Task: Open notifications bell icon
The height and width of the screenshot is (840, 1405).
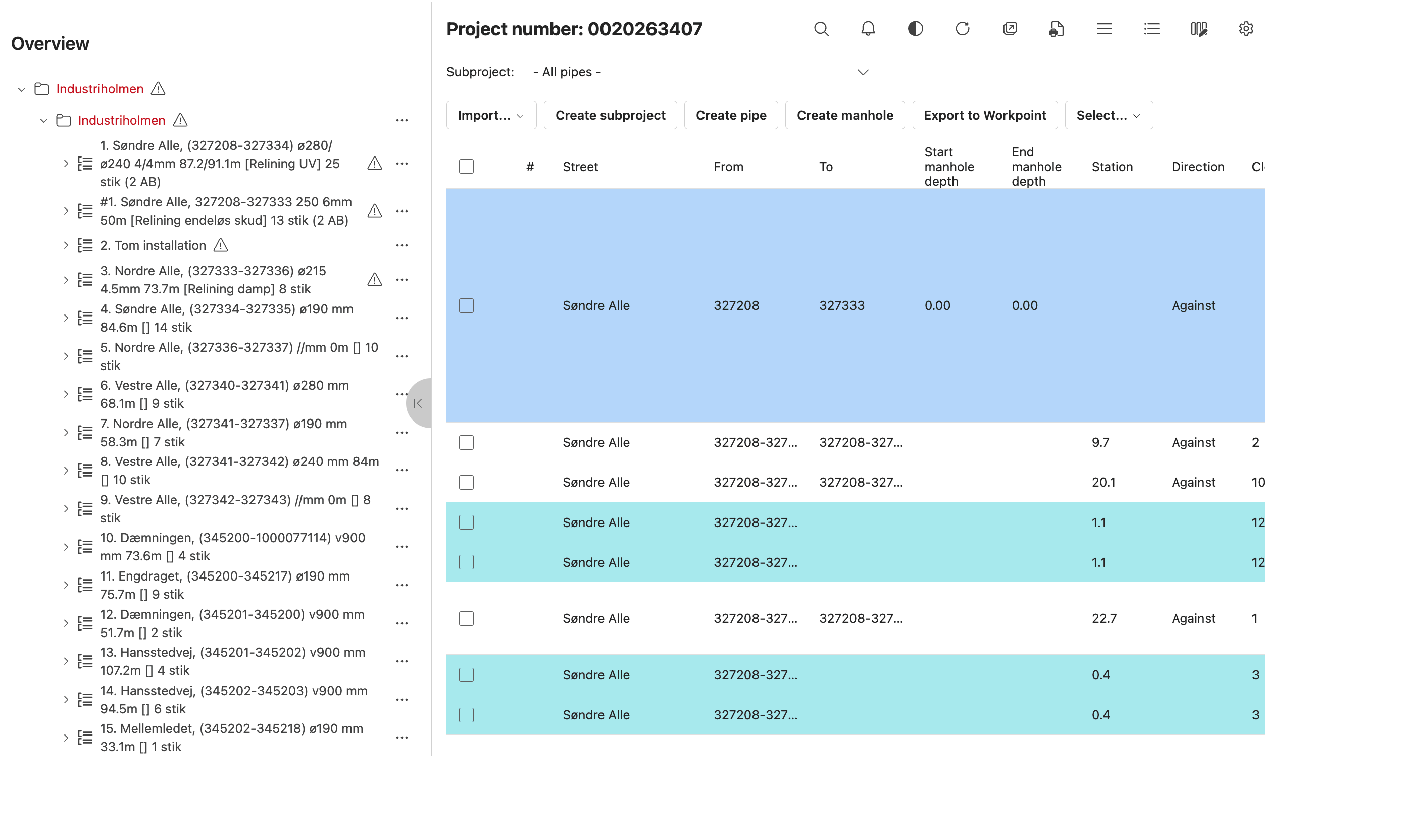Action: (868, 29)
